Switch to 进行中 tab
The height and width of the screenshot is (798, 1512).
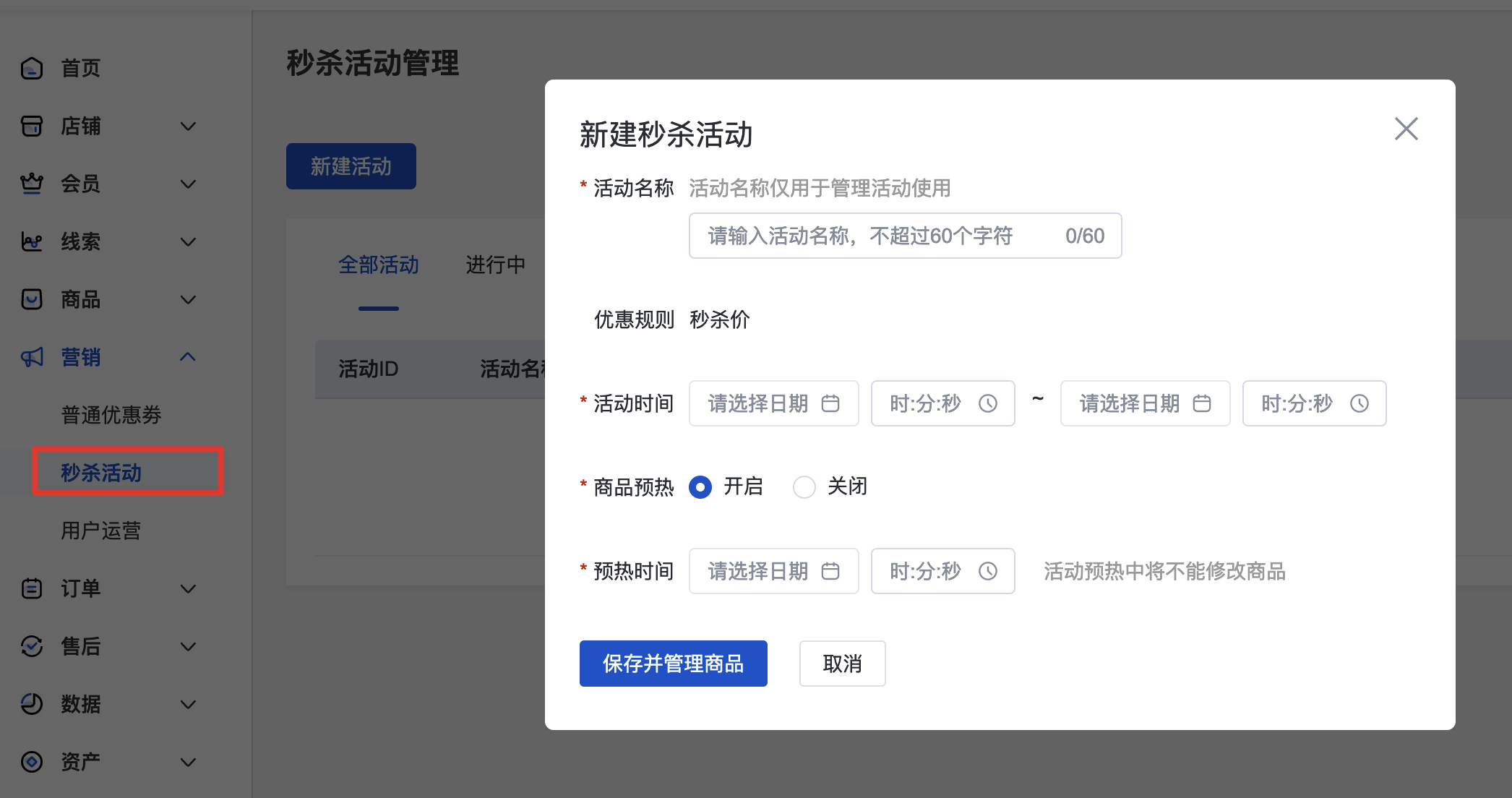(x=496, y=265)
